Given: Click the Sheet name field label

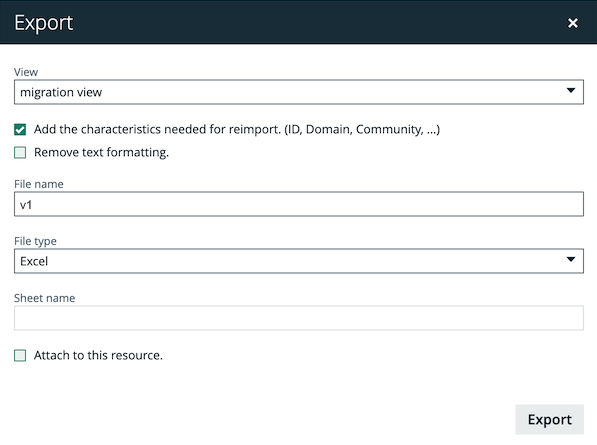Looking at the screenshot, I should [x=45, y=298].
